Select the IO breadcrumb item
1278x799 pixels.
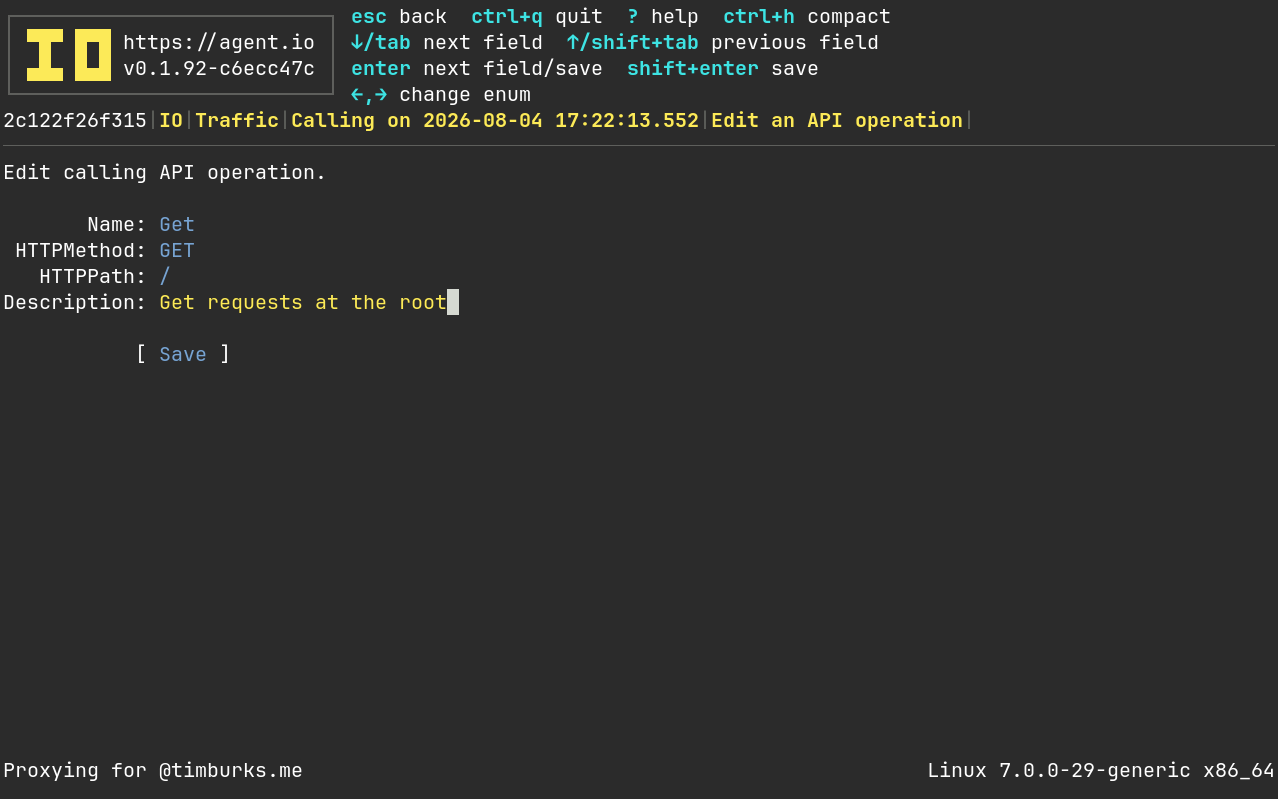coord(171,121)
